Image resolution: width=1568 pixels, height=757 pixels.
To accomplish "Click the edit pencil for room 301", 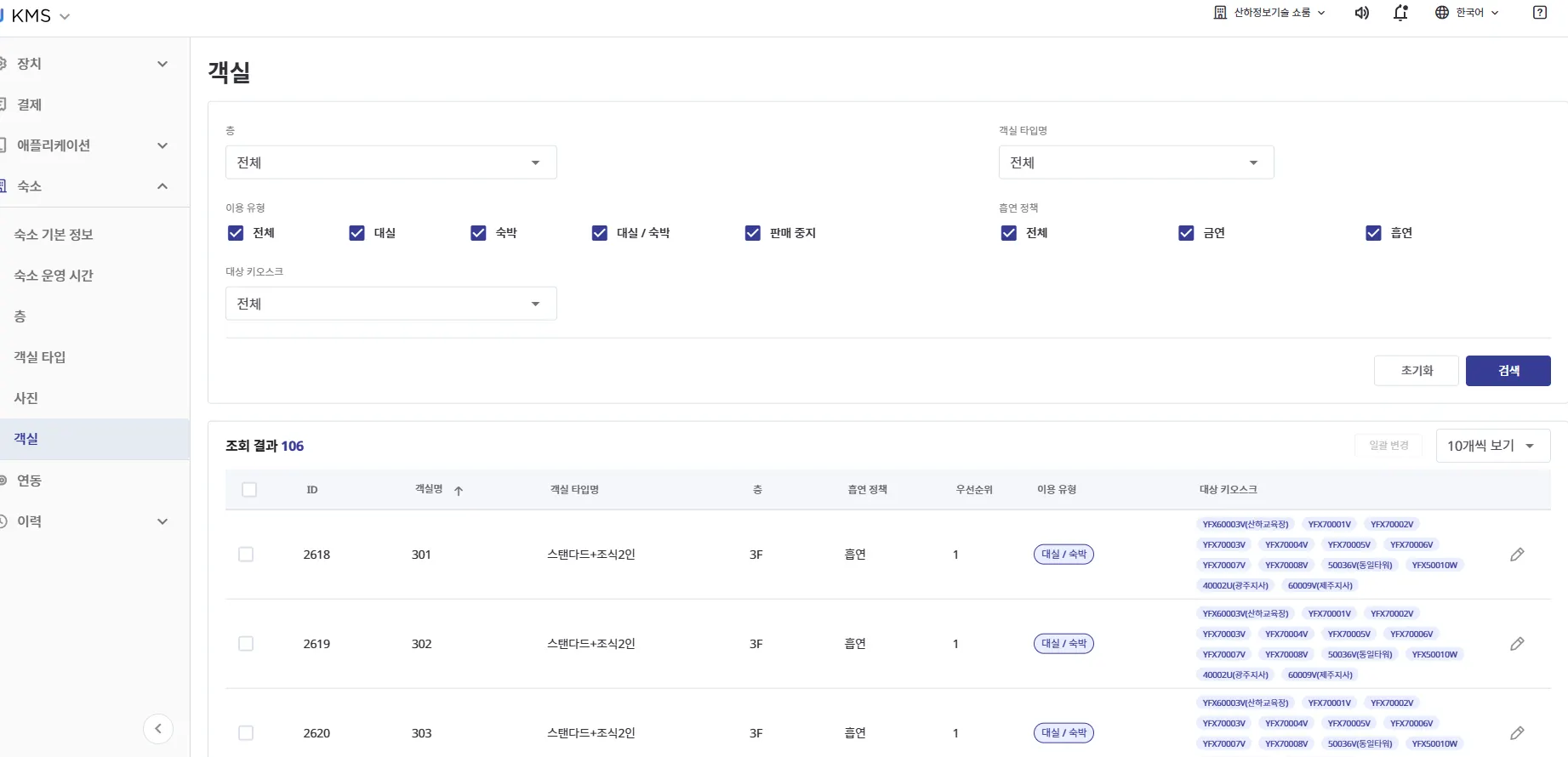I will 1516,555.
